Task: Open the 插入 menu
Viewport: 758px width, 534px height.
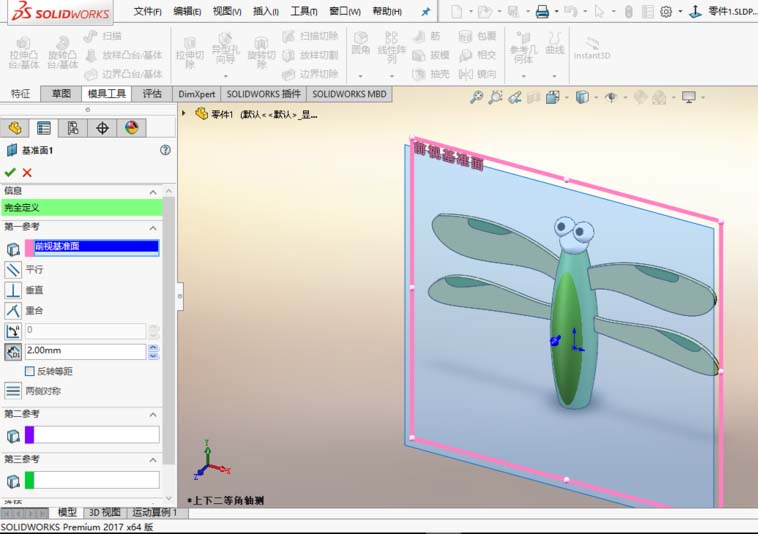Action: pyautogui.click(x=265, y=11)
